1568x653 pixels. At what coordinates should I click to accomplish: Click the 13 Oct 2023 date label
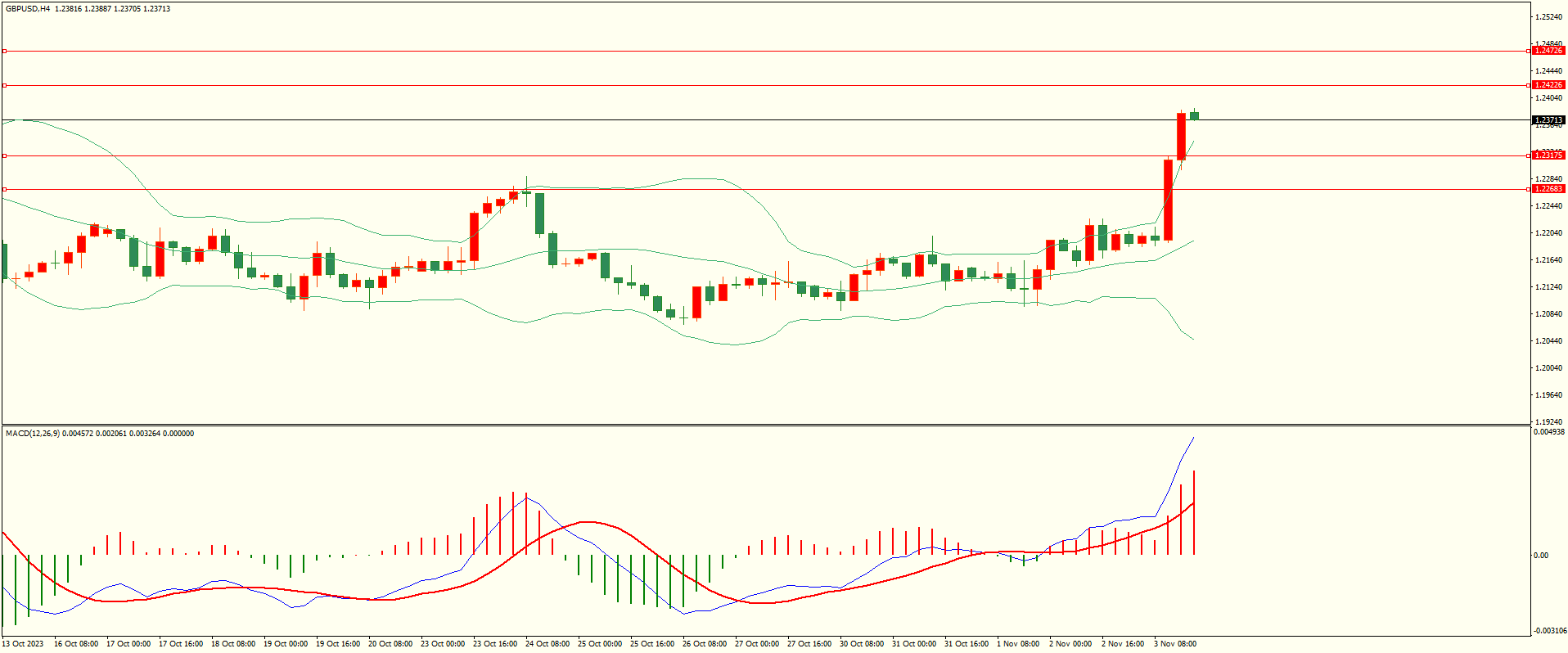point(23,644)
